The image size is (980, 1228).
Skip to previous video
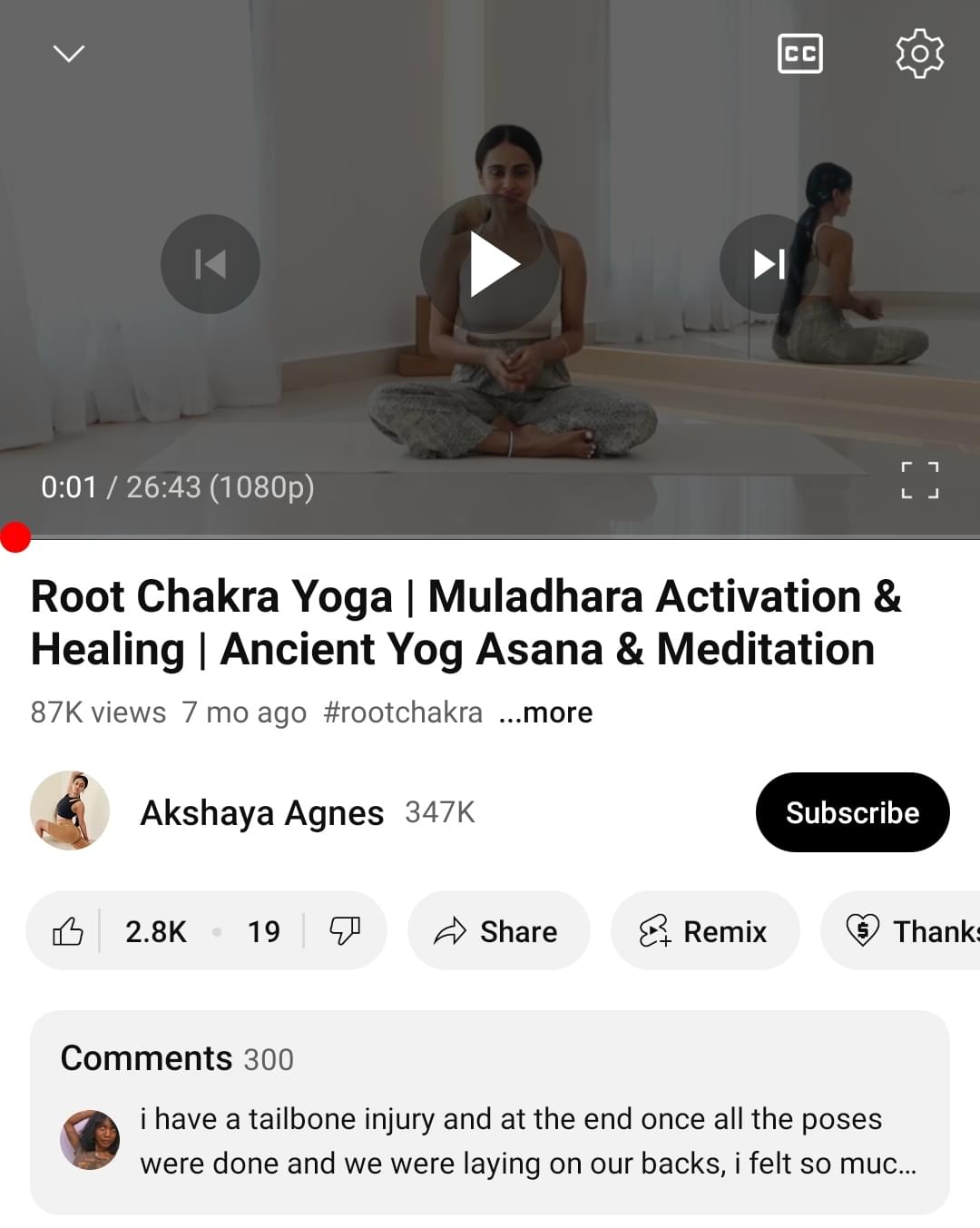pyautogui.click(x=211, y=264)
